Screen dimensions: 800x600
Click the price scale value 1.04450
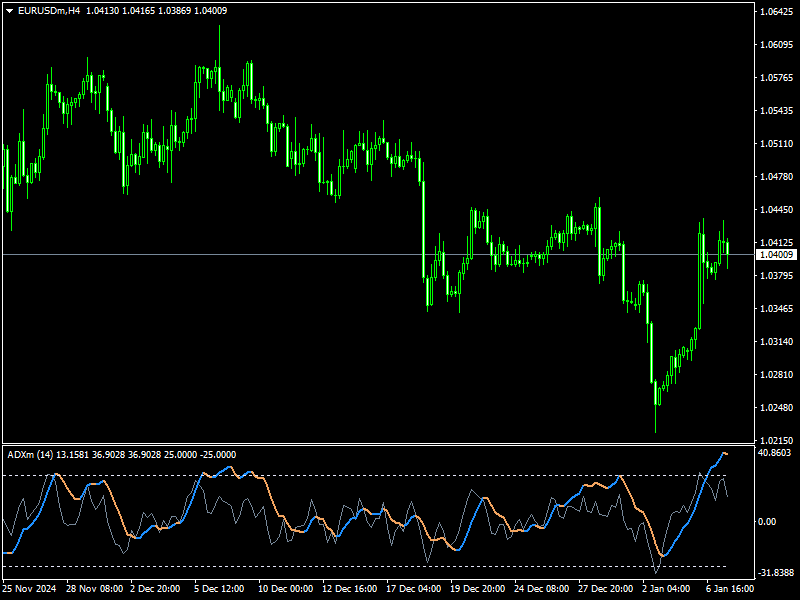click(777, 210)
